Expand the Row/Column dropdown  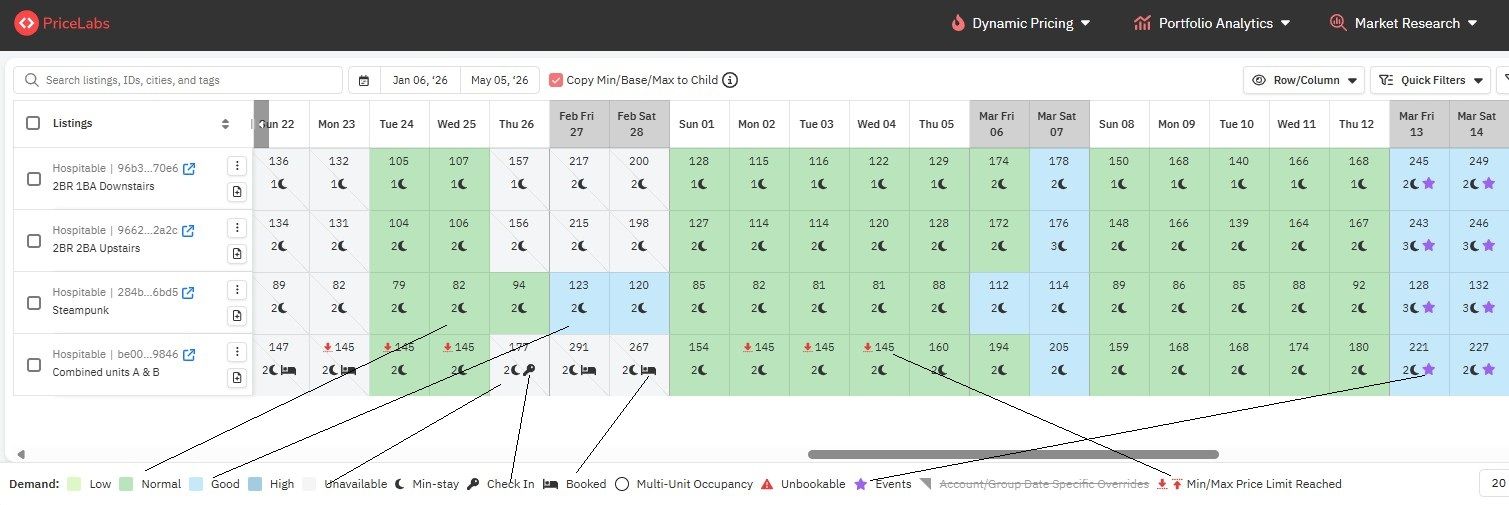pyautogui.click(x=1304, y=80)
